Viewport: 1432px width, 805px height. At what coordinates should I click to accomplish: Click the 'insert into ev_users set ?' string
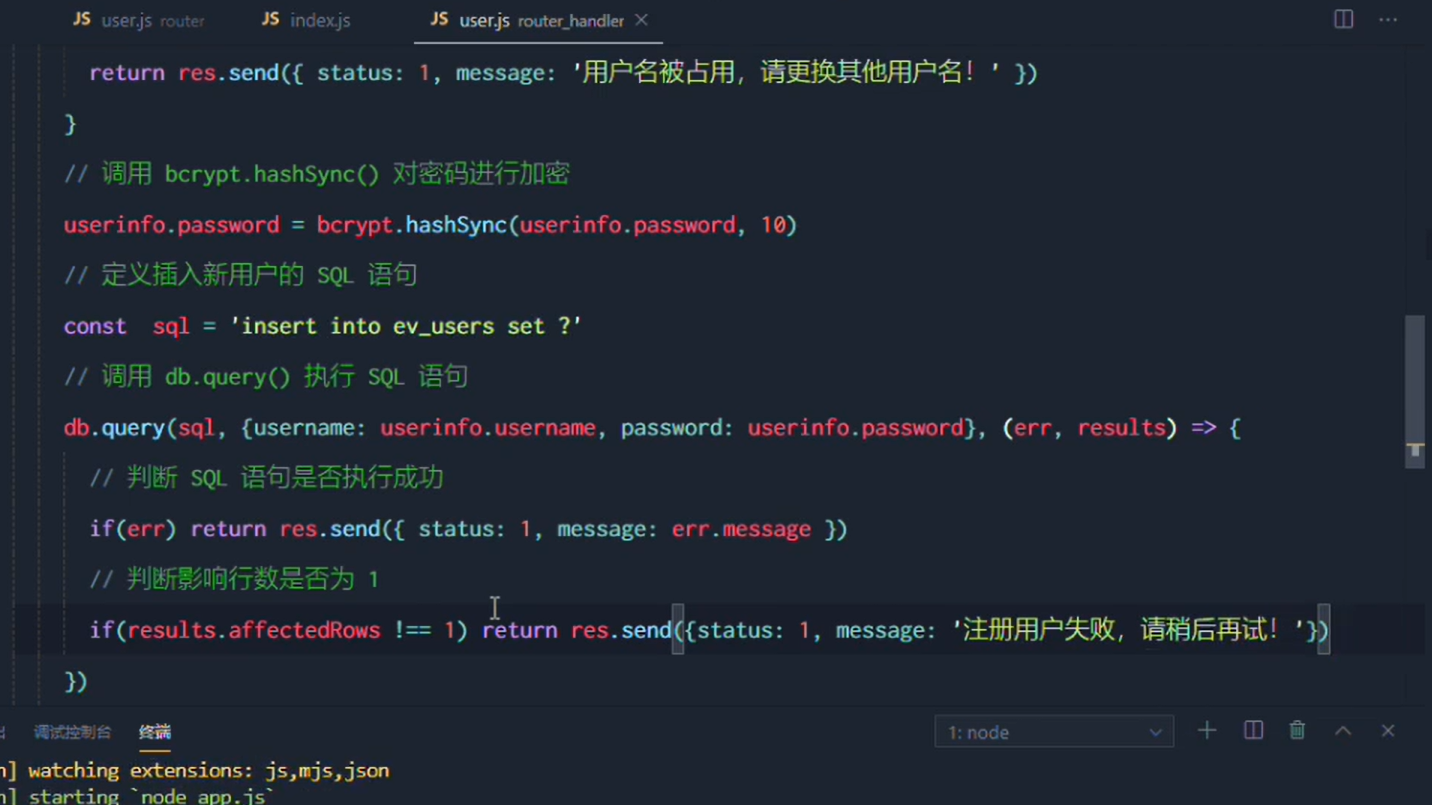tap(406, 326)
